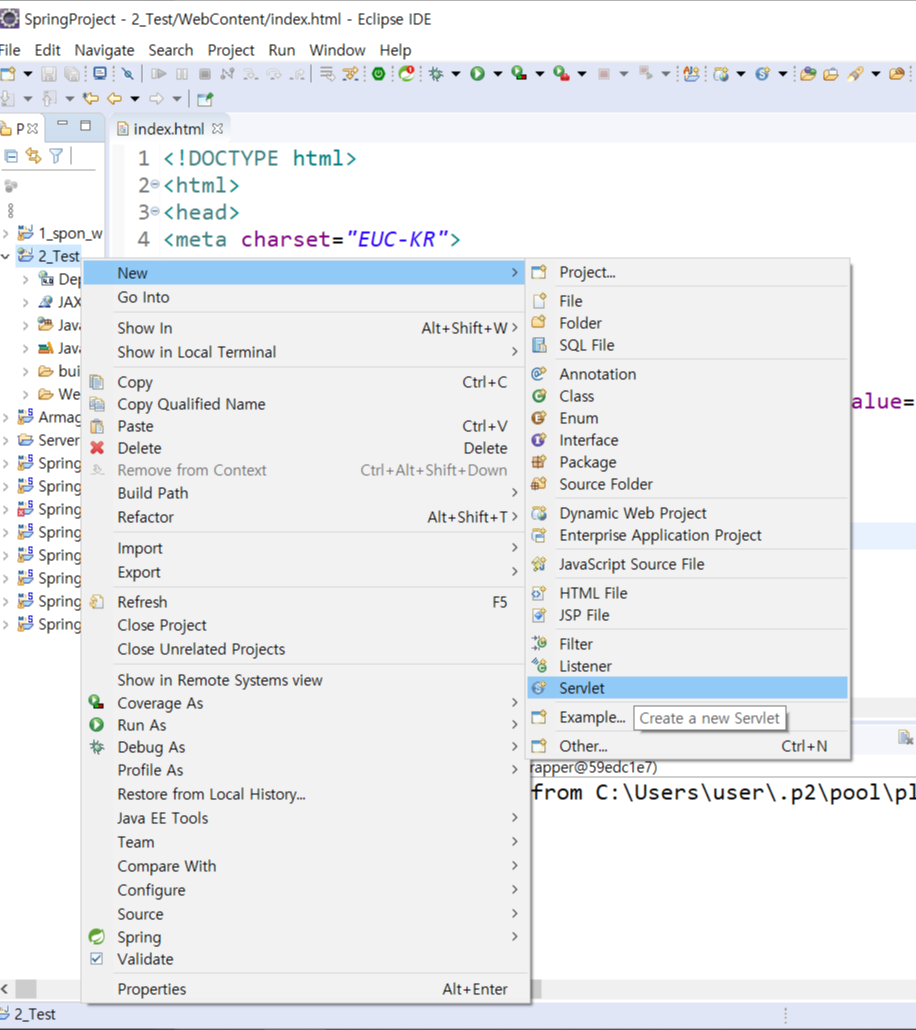916x1030 pixels.
Task: Select SQL File in the New submenu
Action: point(687,345)
